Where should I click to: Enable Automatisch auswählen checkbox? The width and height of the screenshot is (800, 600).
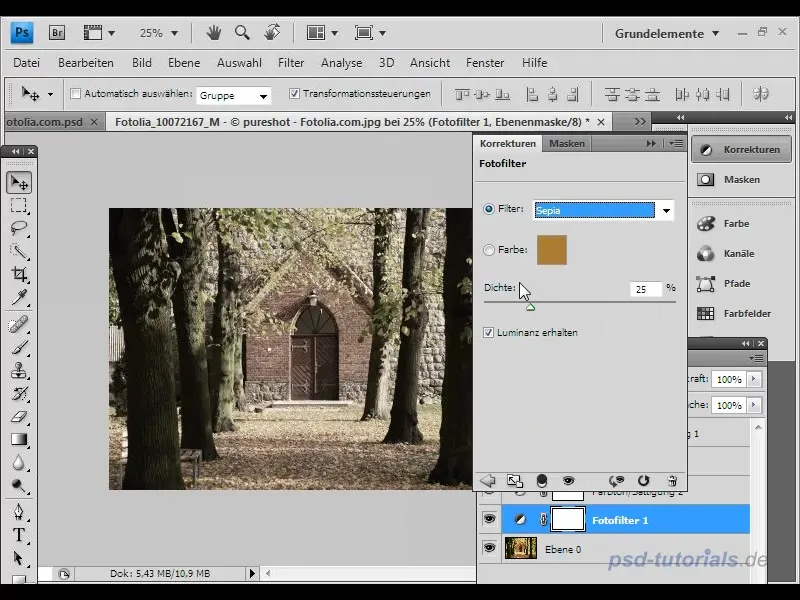(75, 94)
